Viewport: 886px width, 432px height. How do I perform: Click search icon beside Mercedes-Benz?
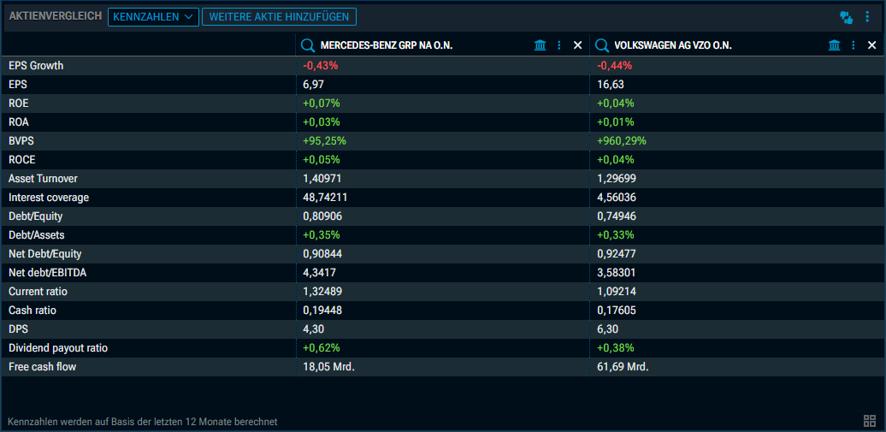coord(307,45)
